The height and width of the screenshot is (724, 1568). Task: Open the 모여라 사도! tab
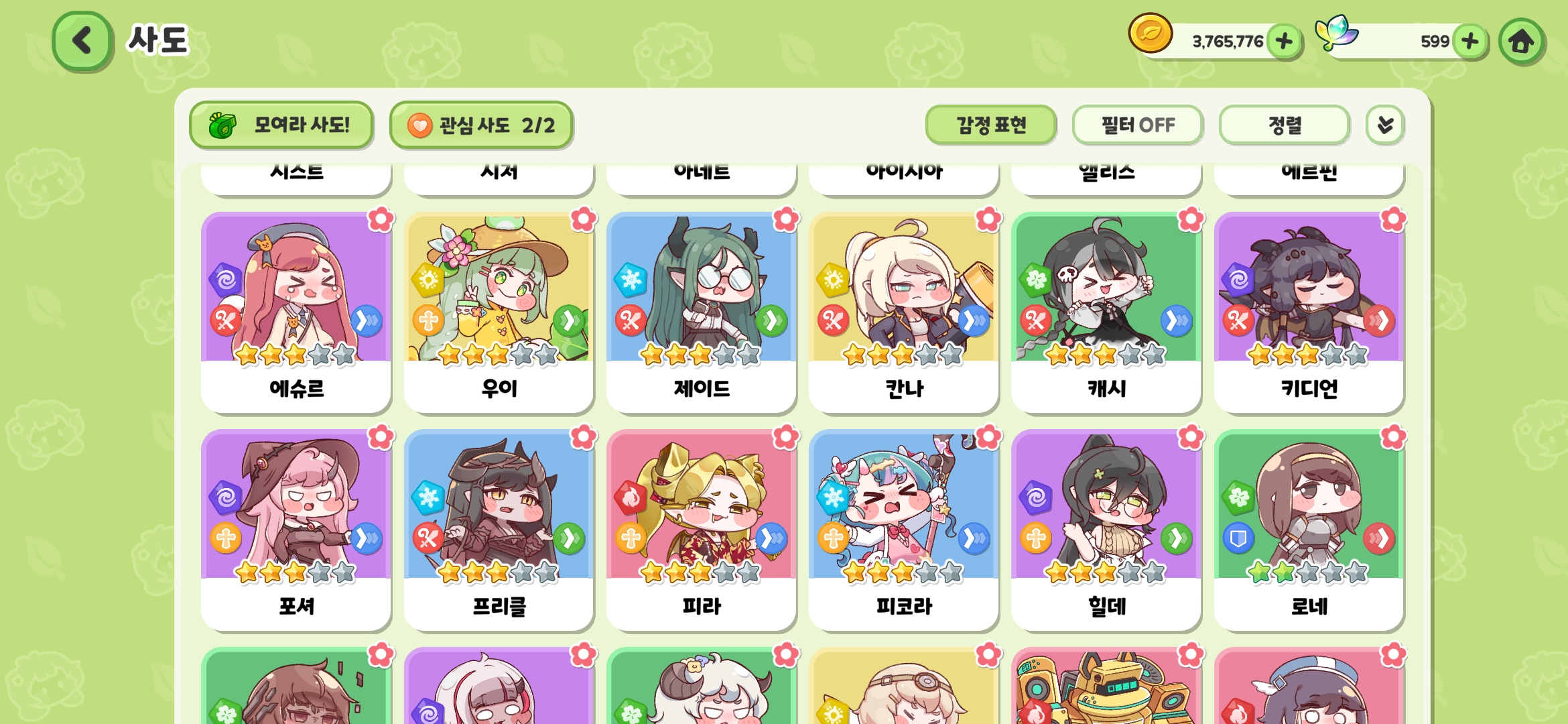coord(281,125)
